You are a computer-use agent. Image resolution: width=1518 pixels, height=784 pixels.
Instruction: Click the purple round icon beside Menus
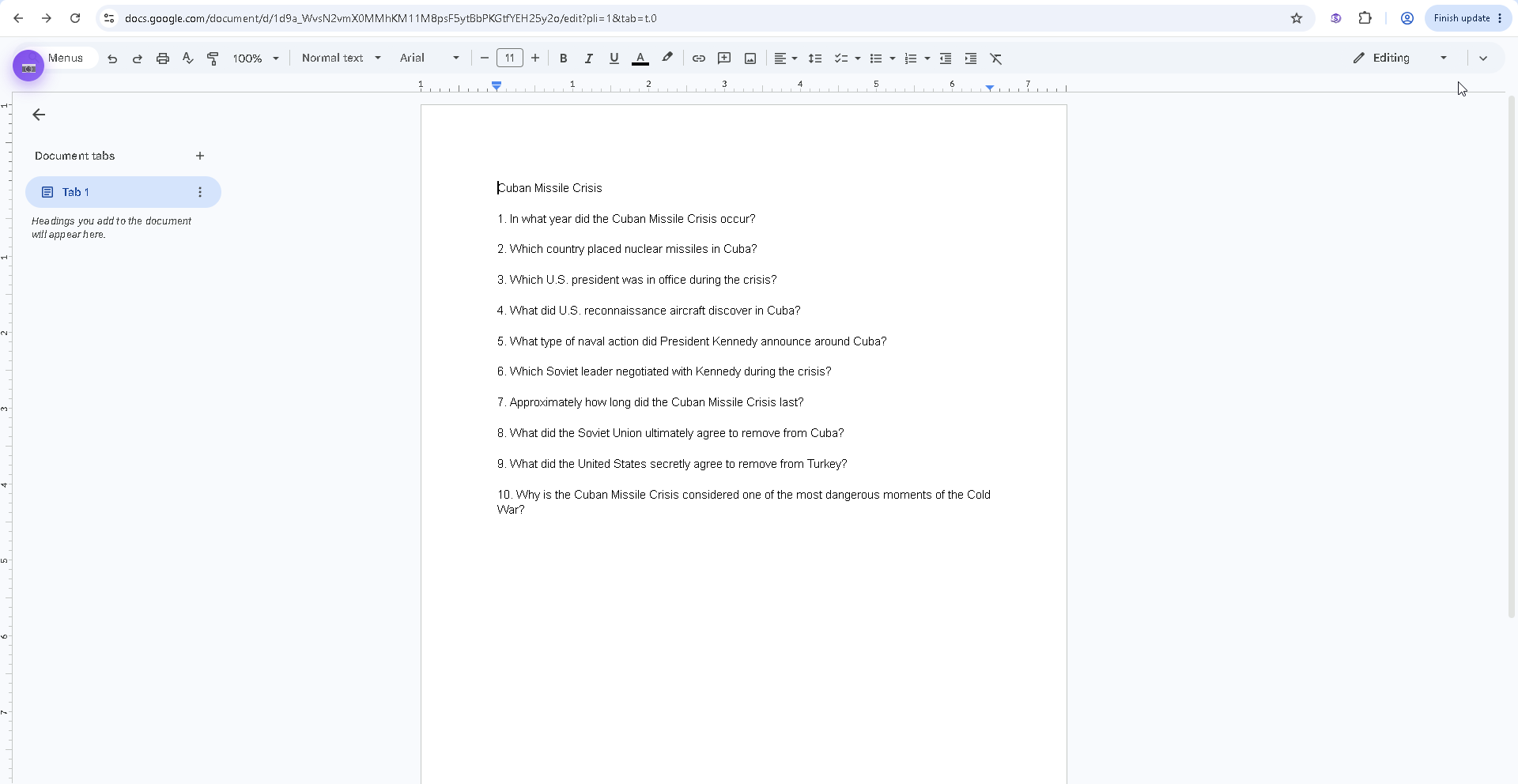(x=28, y=66)
